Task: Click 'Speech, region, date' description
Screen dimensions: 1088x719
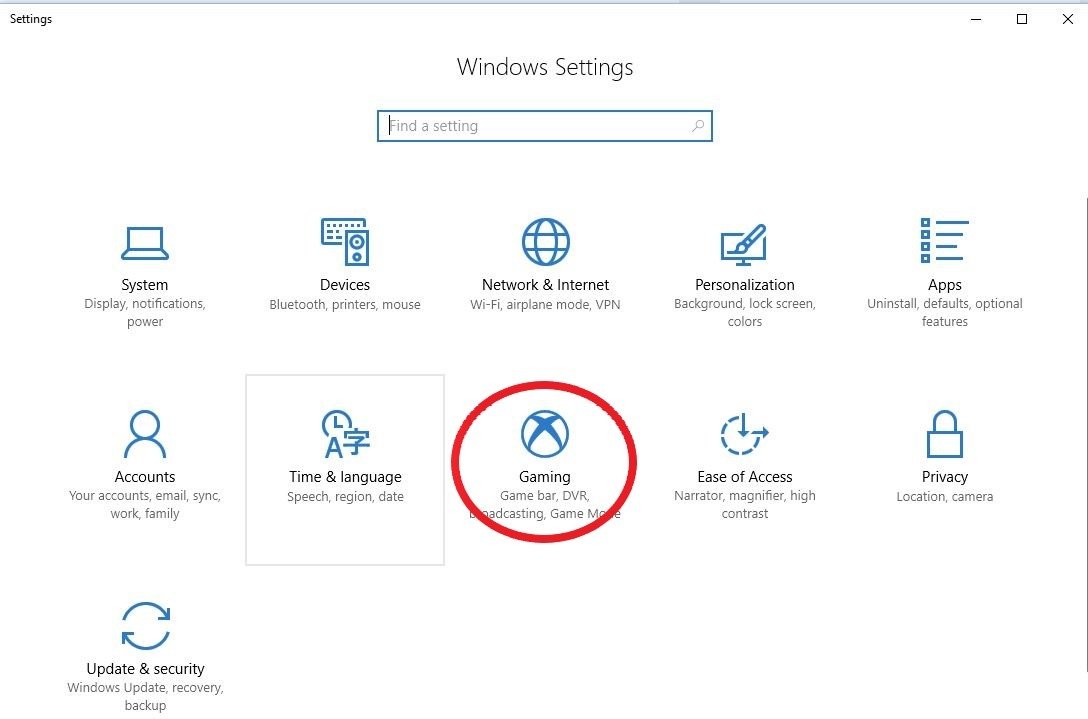Action: coord(345,497)
